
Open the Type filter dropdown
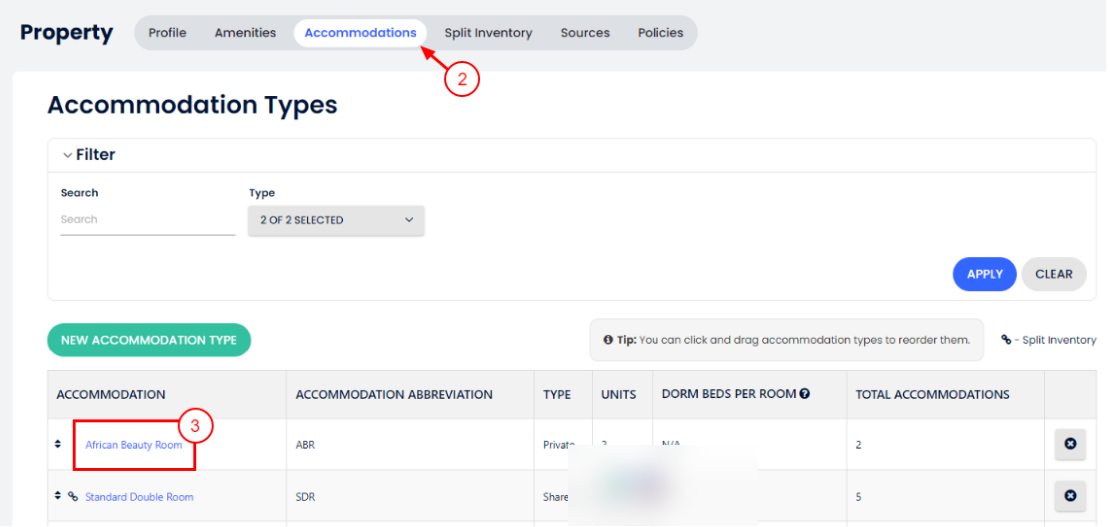[336, 220]
